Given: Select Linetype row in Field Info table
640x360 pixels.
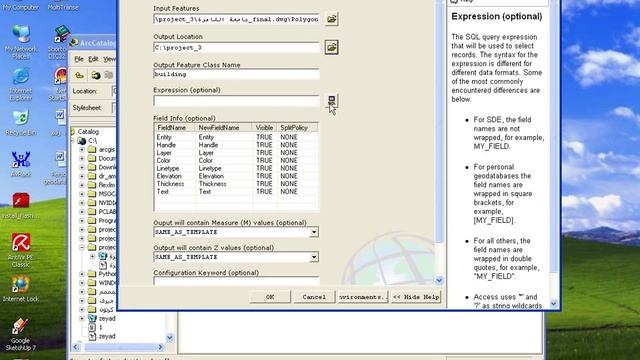Looking at the screenshot, I should tap(236, 168).
